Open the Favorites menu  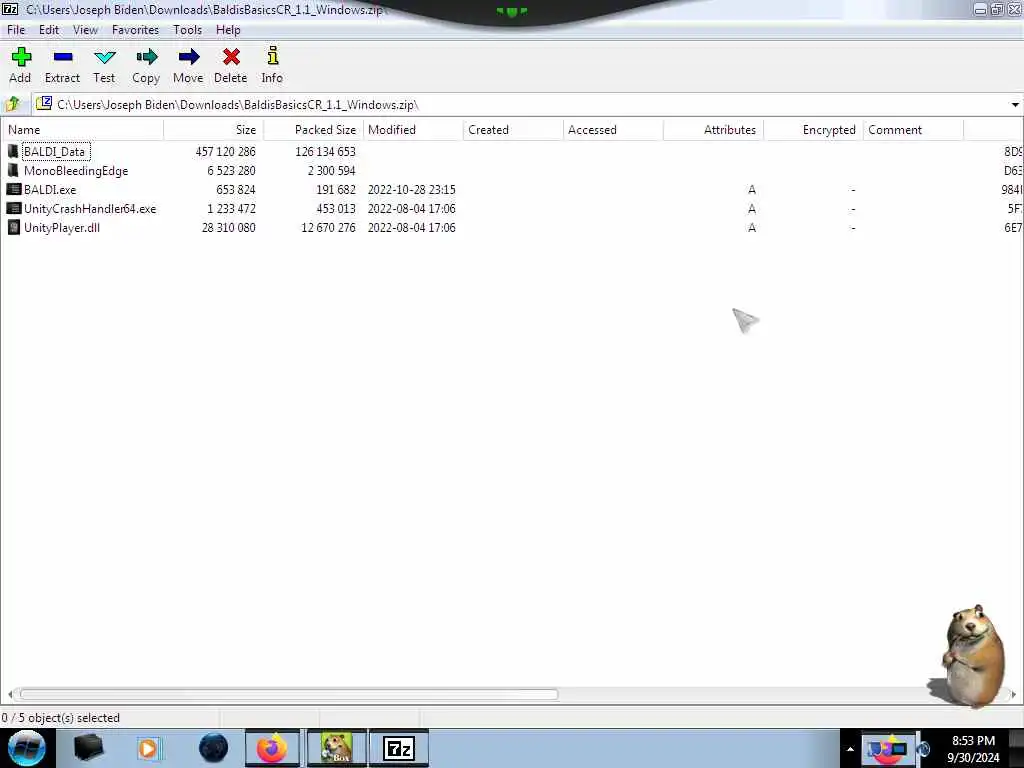coord(135,30)
